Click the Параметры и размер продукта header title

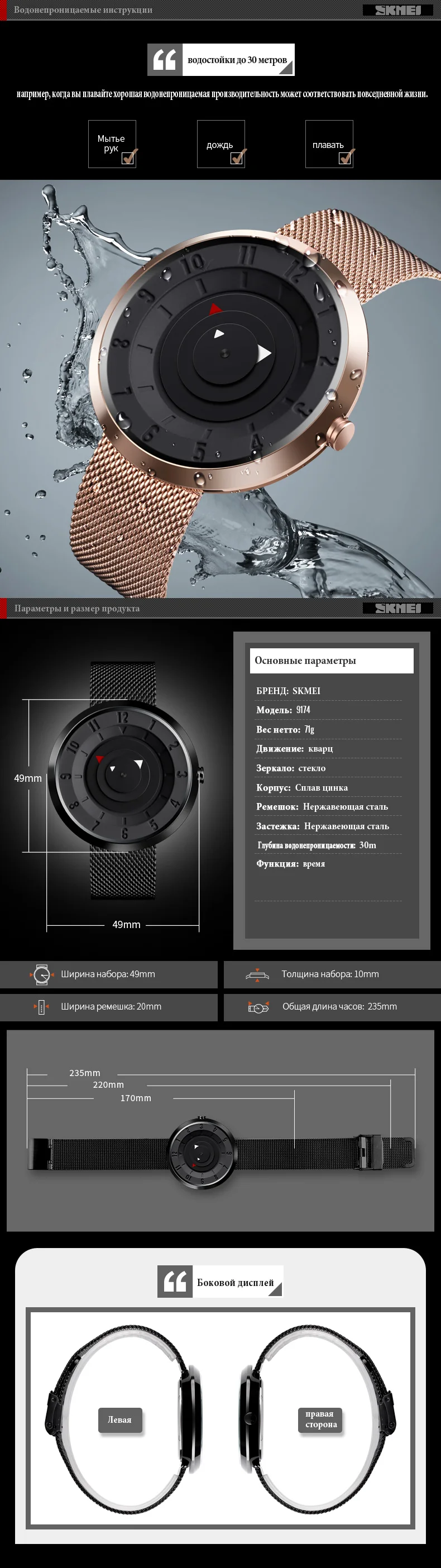(77, 608)
